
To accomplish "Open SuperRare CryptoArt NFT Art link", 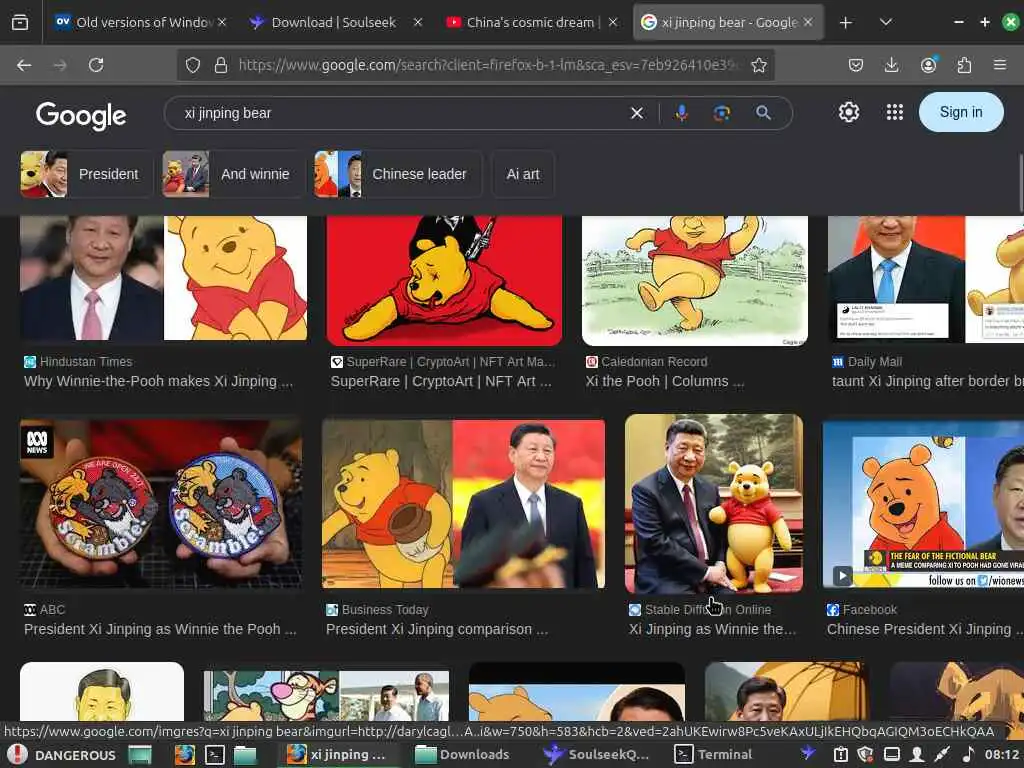I will pos(441,381).
